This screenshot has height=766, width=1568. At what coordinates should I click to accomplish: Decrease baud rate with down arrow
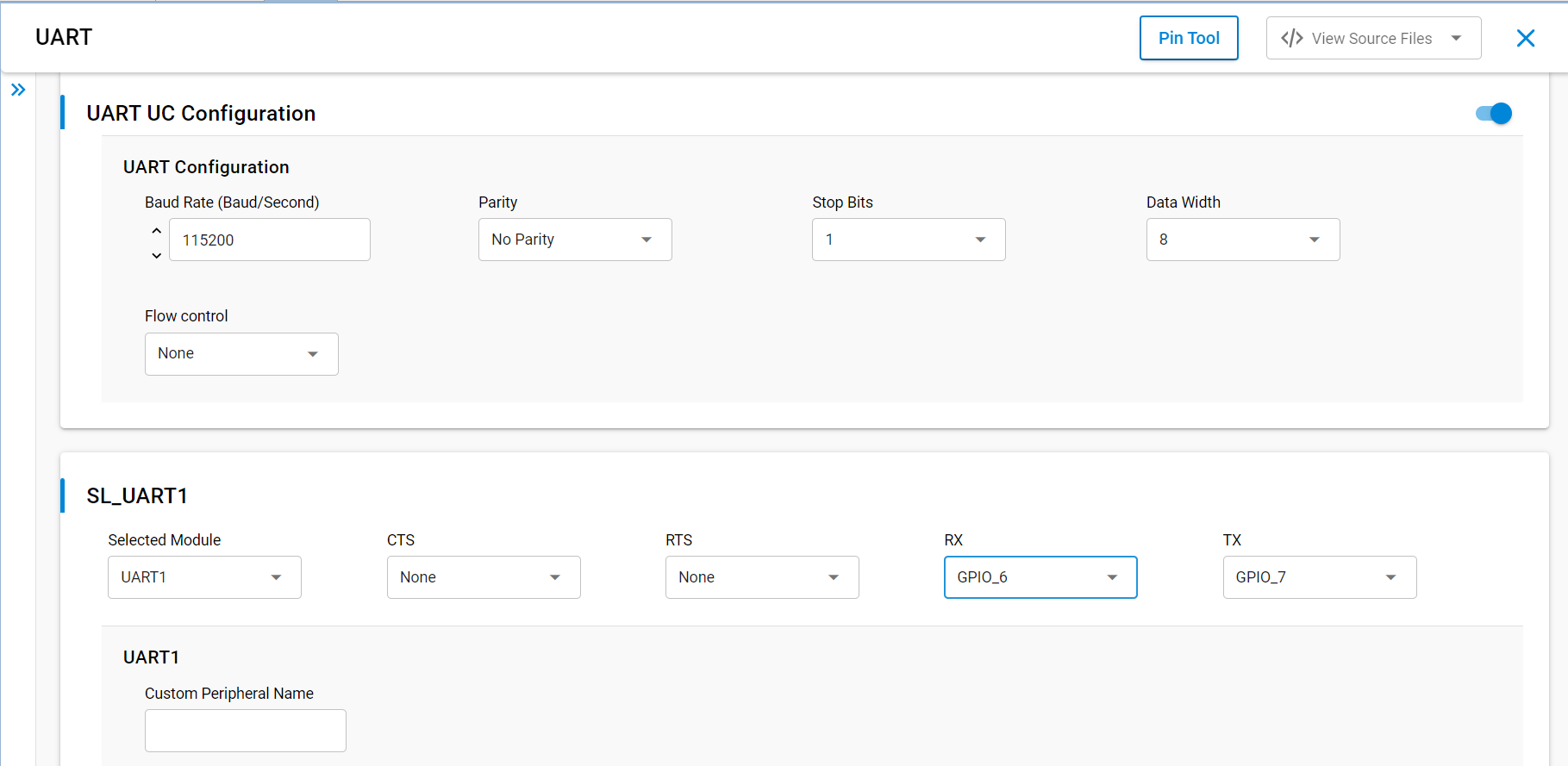(x=156, y=255)
